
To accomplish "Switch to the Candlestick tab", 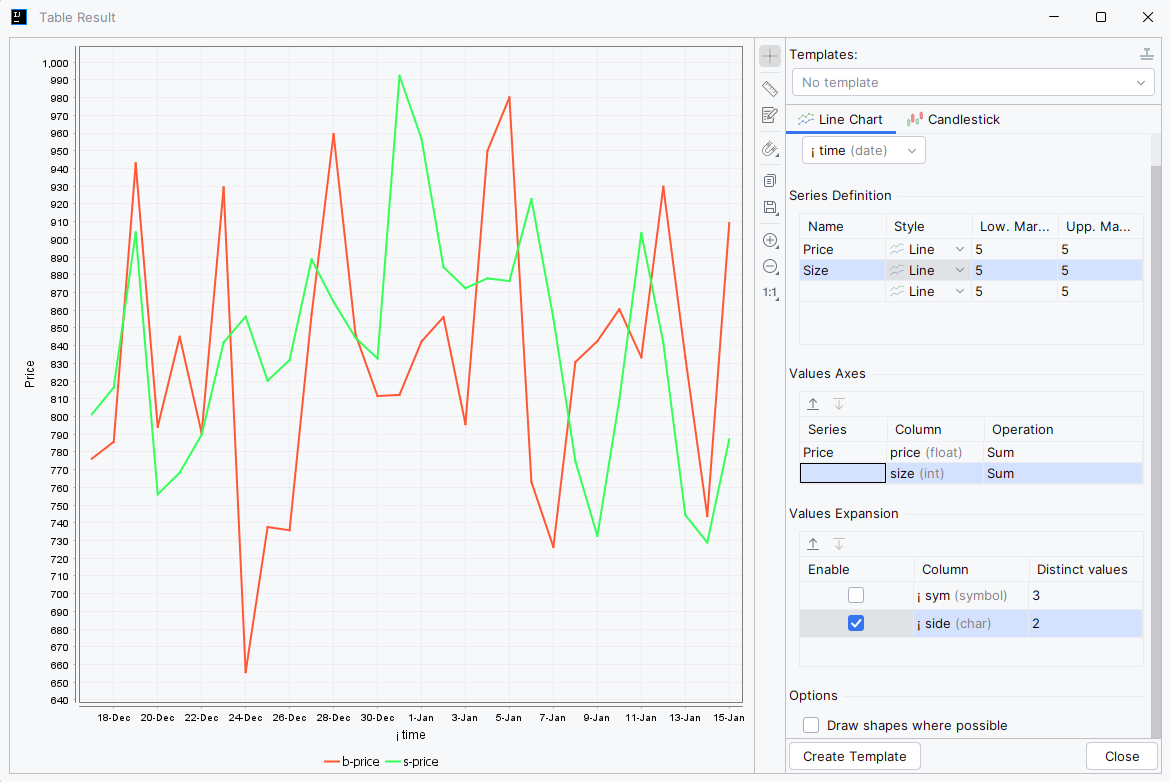I will (x=954, y=119).
